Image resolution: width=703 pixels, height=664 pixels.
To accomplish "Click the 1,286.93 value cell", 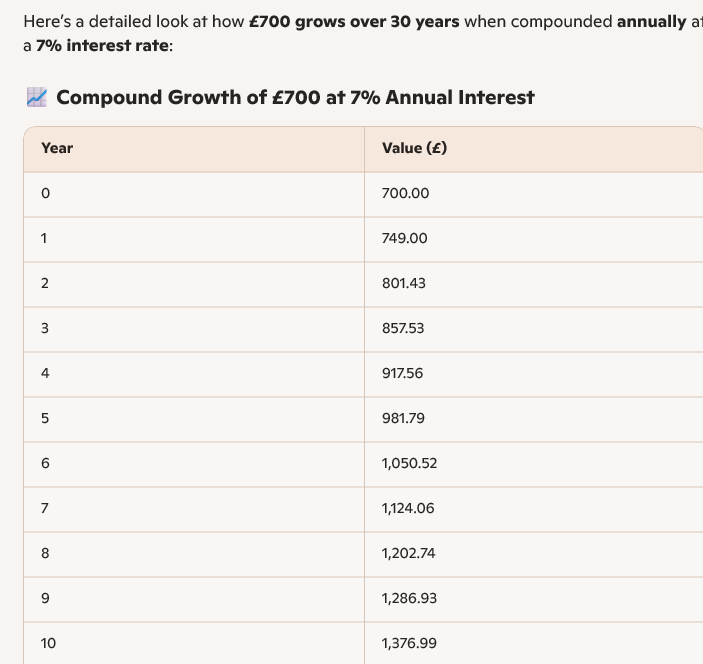I will click(408, 598).
